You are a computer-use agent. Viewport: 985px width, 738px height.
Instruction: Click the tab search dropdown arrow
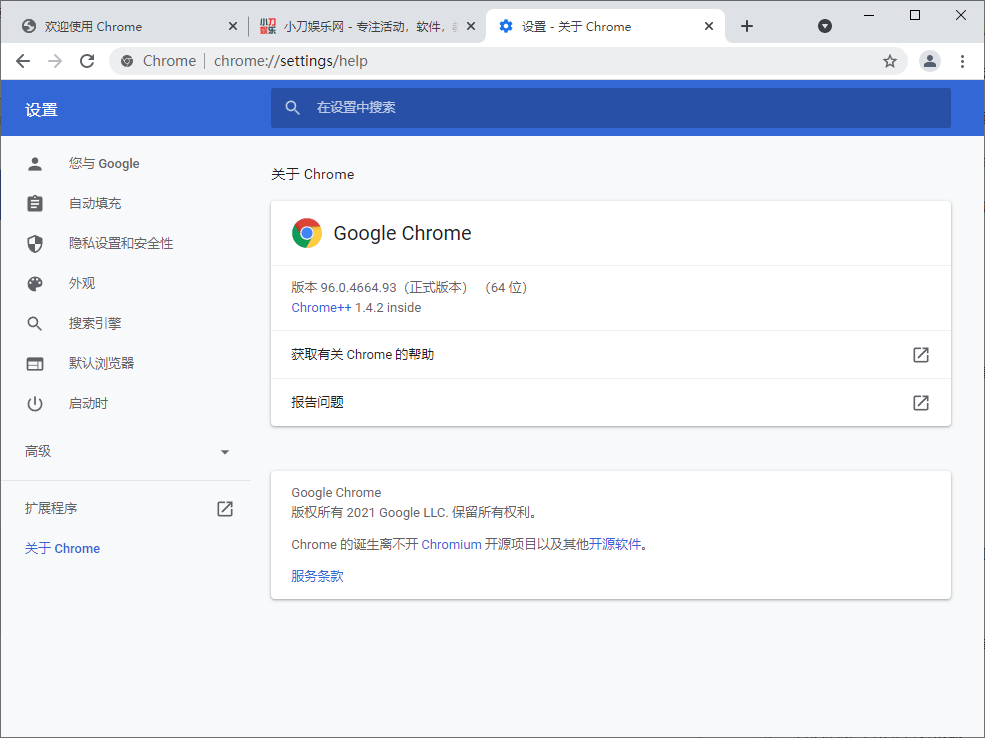pos(825,26)
